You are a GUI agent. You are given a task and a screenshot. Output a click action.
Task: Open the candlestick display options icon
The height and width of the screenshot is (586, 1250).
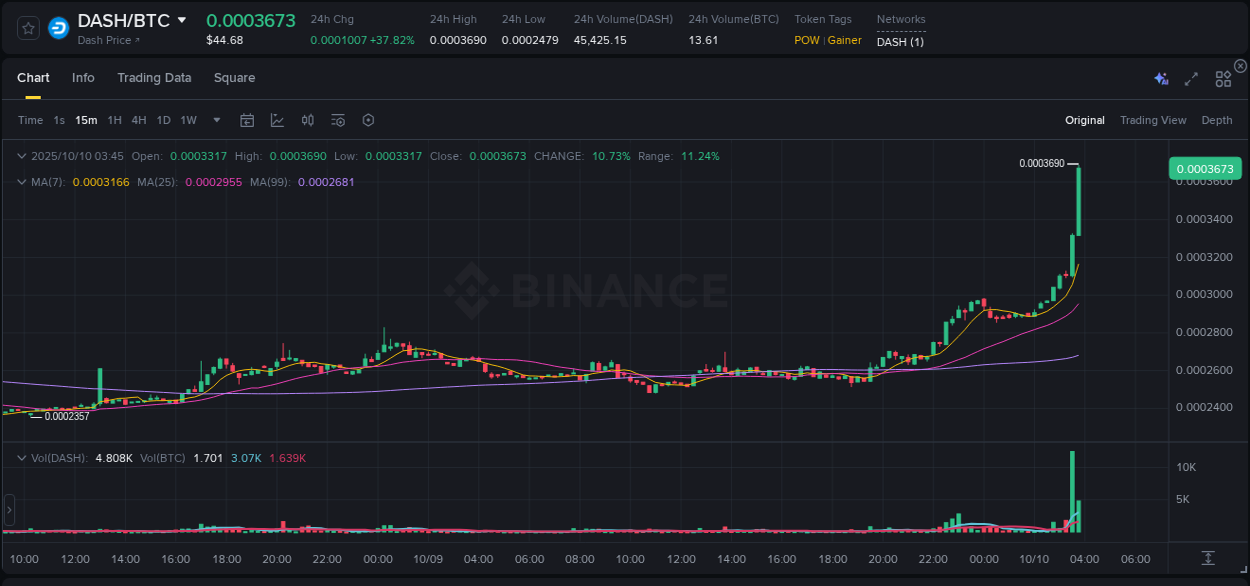pyautogui.click(x=308, y=120)
